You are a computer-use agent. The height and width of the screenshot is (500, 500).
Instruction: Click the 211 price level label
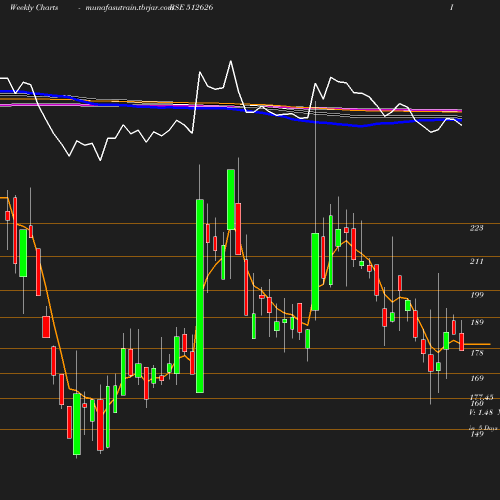click(x=476, y=261)
